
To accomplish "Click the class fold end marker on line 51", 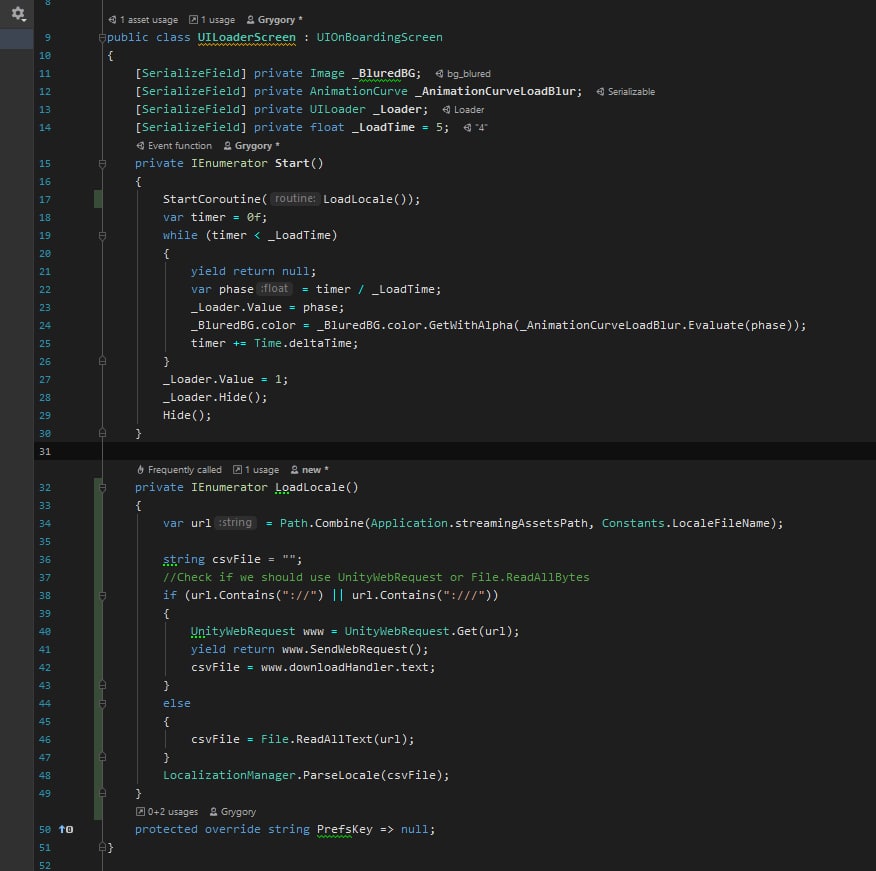I will tap(102, 847).
